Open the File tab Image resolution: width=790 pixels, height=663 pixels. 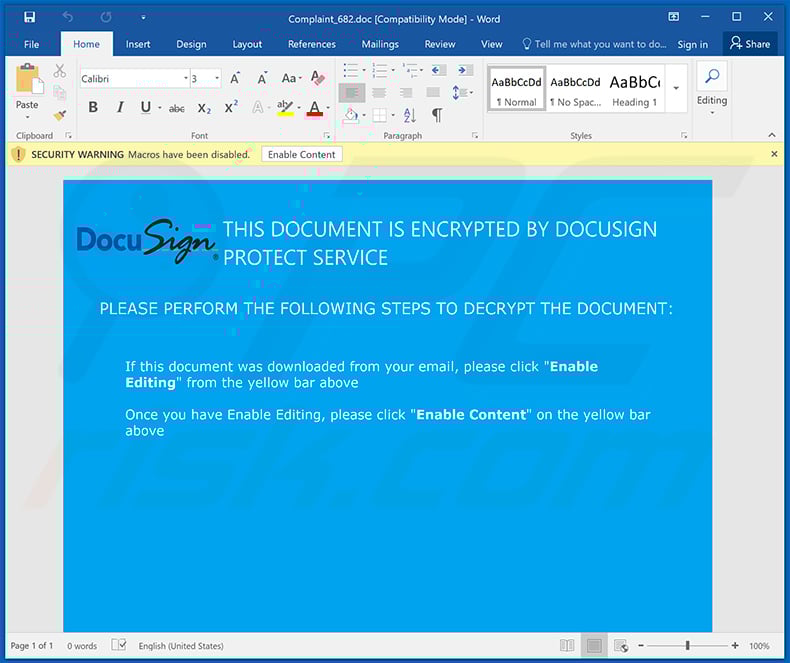pos(31,44)
